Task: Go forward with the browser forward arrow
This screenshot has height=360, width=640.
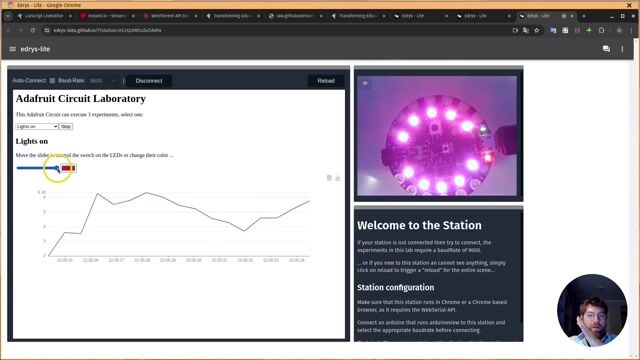Action: (x=20, y=30)
